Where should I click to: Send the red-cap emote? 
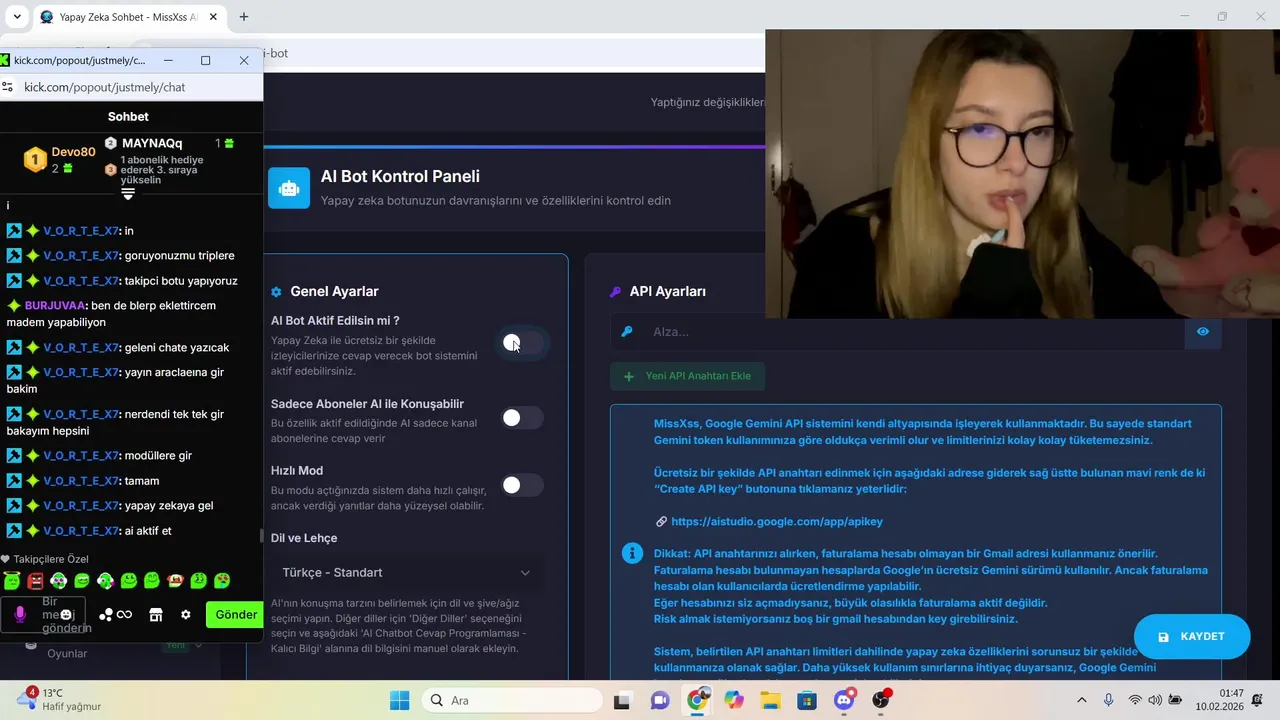click(x=175, y=580)
